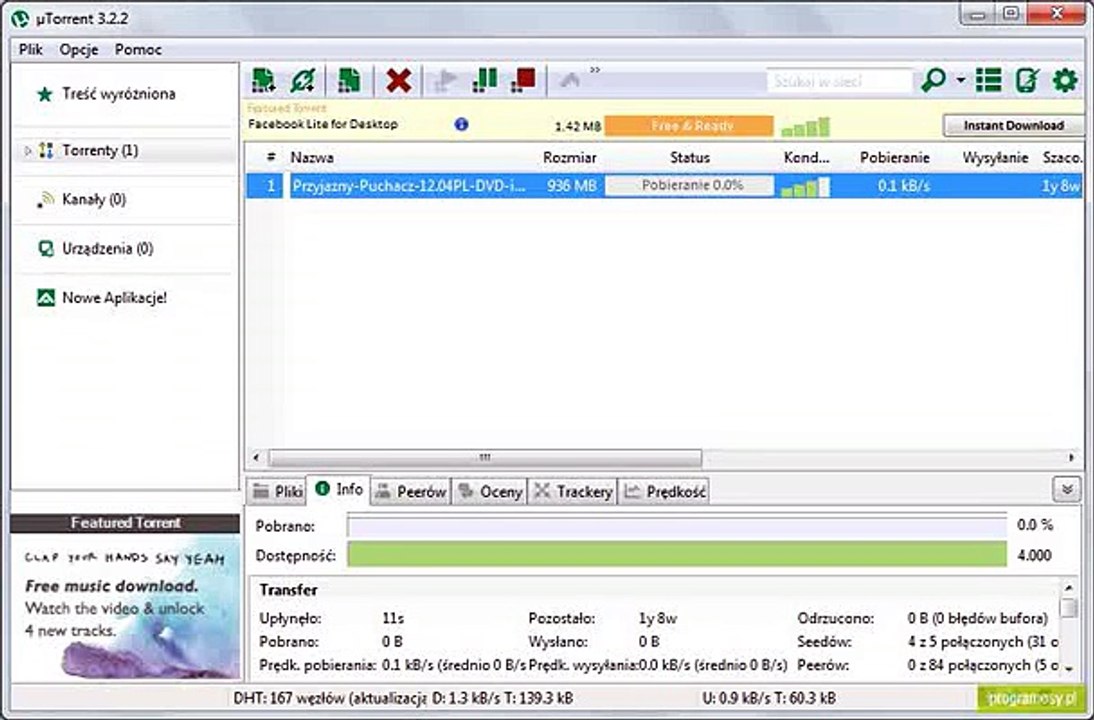Select Urządzenia (0) in the sidebar
Screen dimensions: 1094x720
point(107,249)
